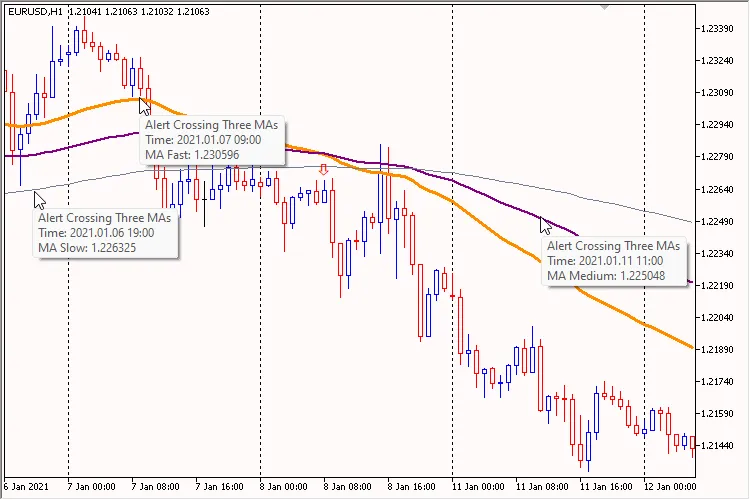Click the 1.21440 price axis label
The image size is (750, 500).
tap(718, 445)
